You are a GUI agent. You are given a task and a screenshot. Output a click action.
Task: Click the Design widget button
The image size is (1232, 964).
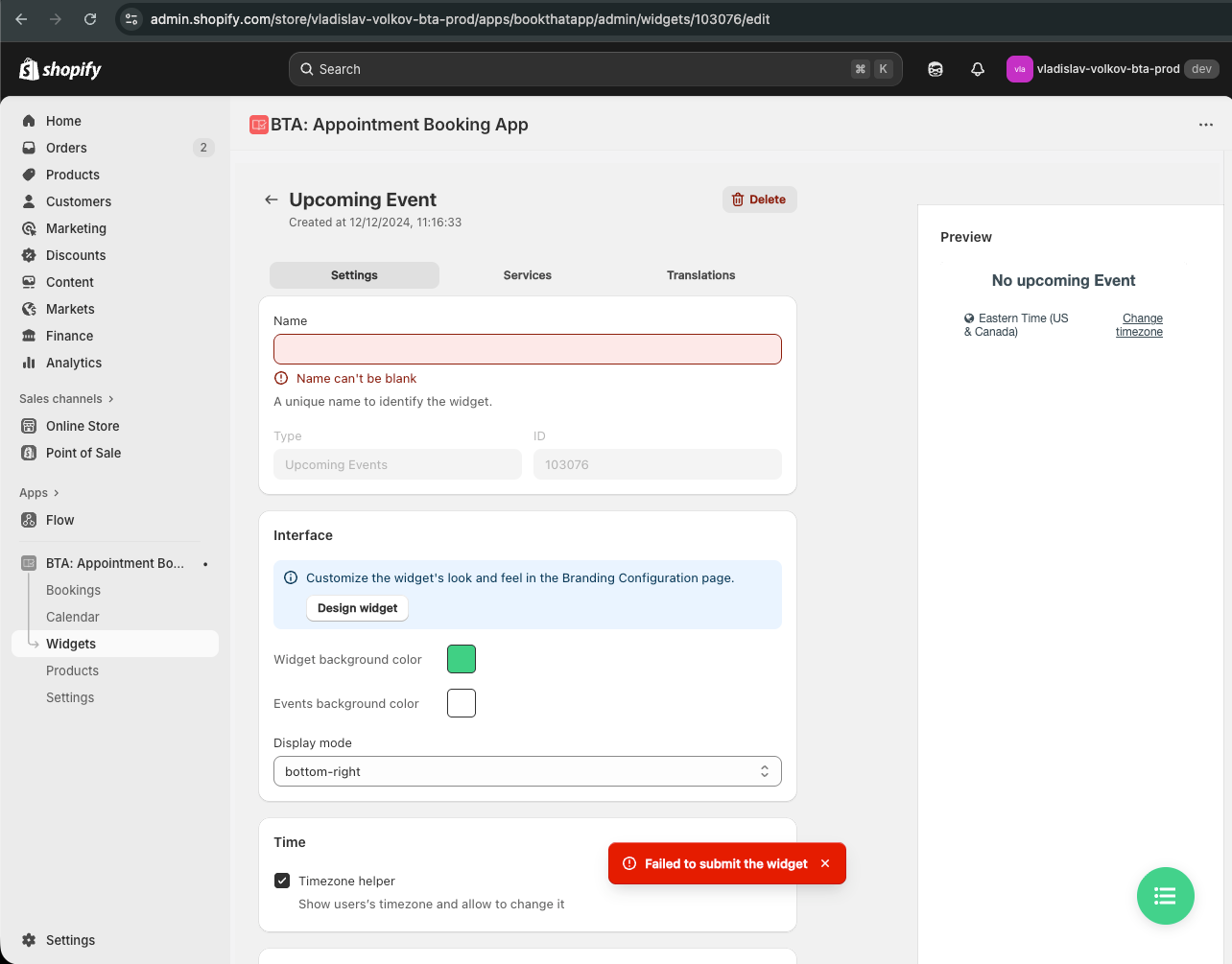pyautogui.click(x=357, y=608)
